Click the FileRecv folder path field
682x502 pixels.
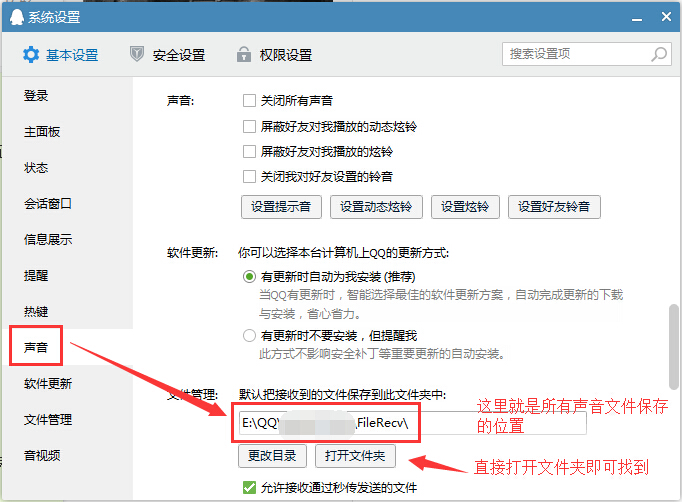coord(412,423)
